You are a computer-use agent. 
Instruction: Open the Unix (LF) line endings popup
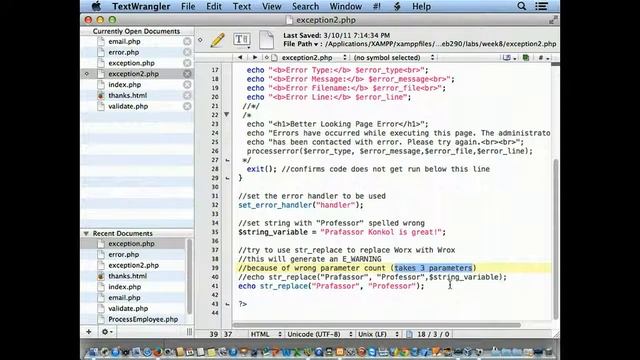click(378, 334)
